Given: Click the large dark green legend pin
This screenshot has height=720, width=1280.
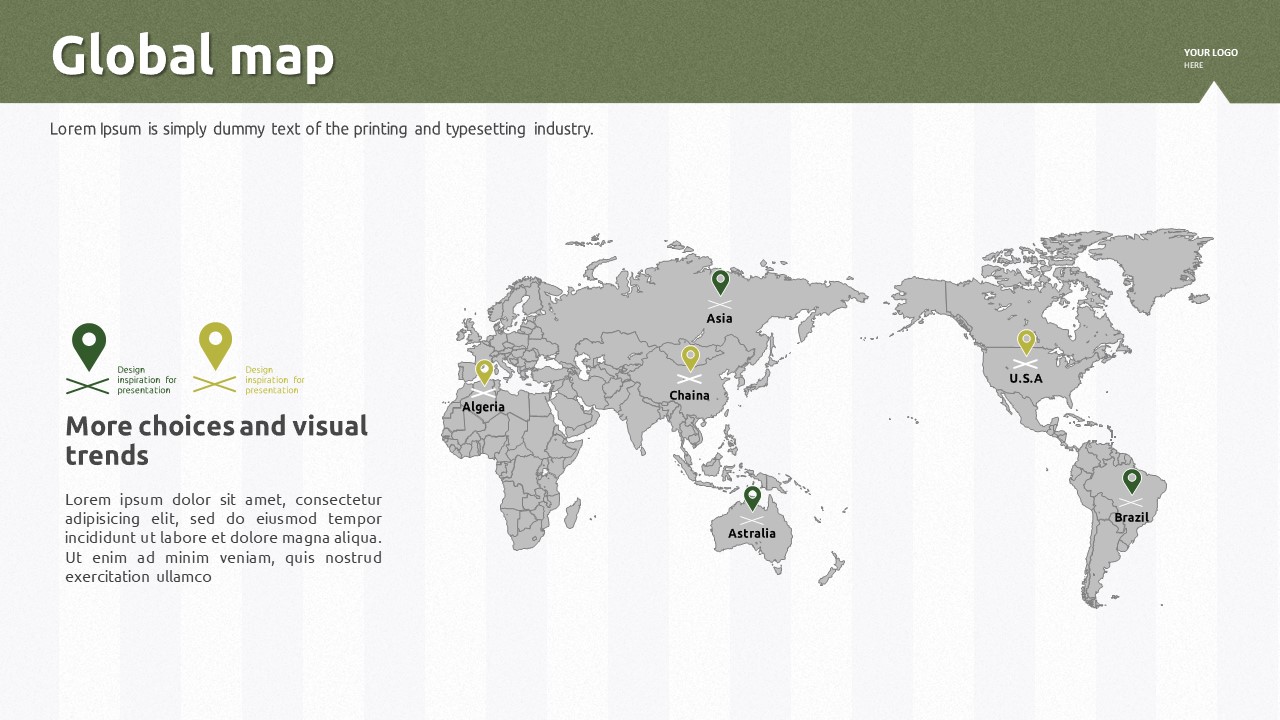Looking at the screenshot, I should point(89,345).
